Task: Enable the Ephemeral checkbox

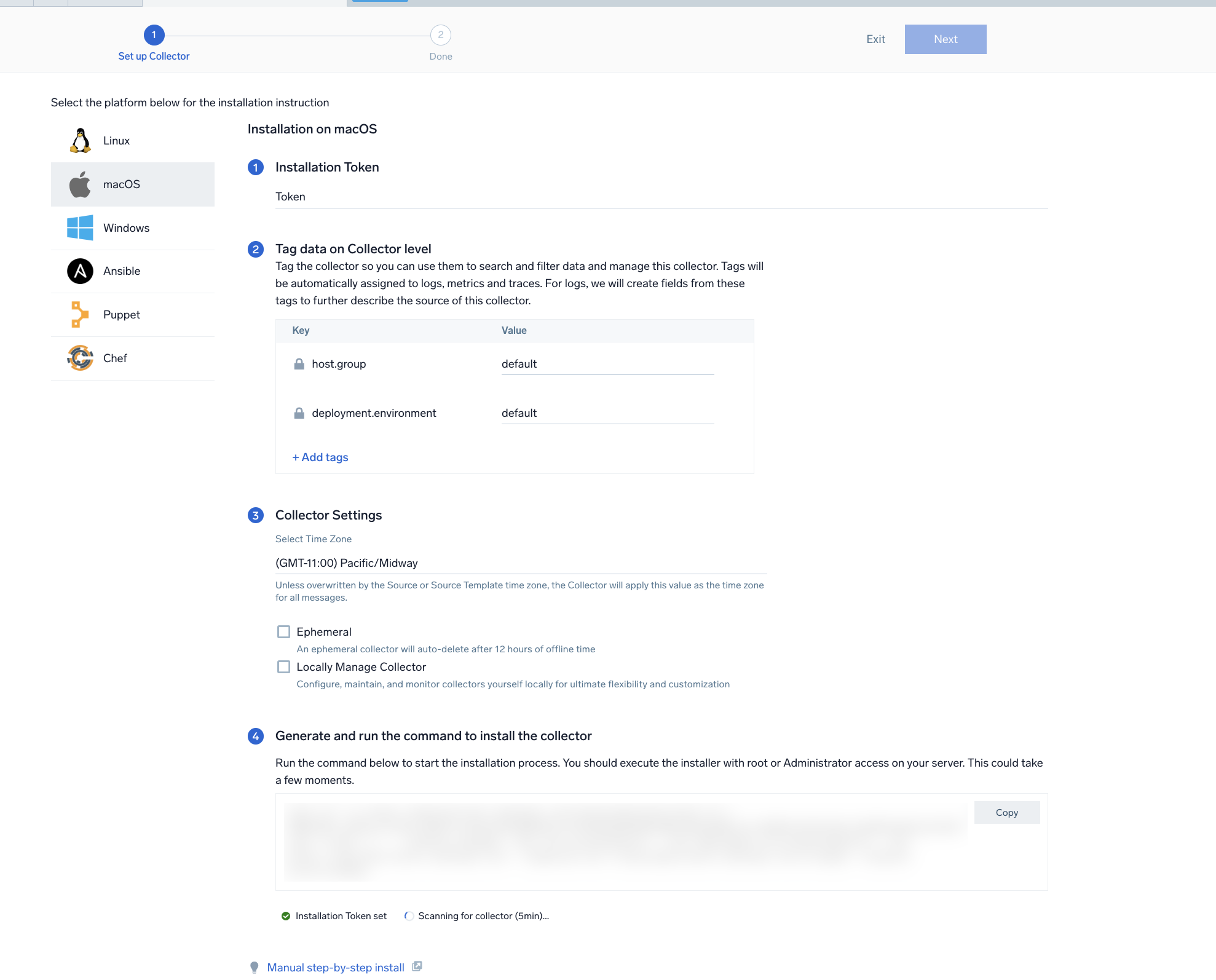Action: [283, 632]
